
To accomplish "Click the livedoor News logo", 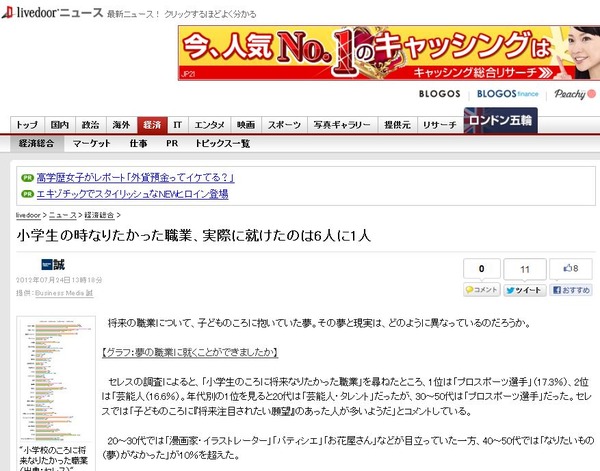I will (x=52, y=12).
